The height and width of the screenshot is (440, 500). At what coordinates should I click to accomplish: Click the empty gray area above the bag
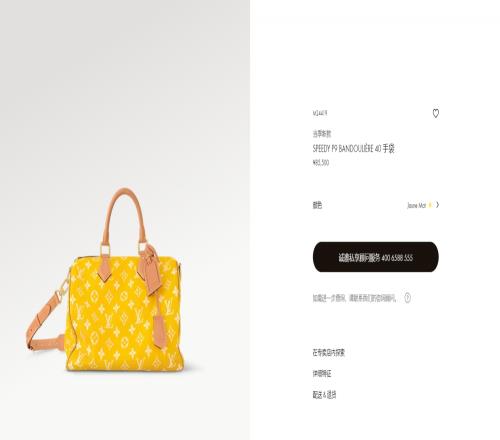[125, 93]
